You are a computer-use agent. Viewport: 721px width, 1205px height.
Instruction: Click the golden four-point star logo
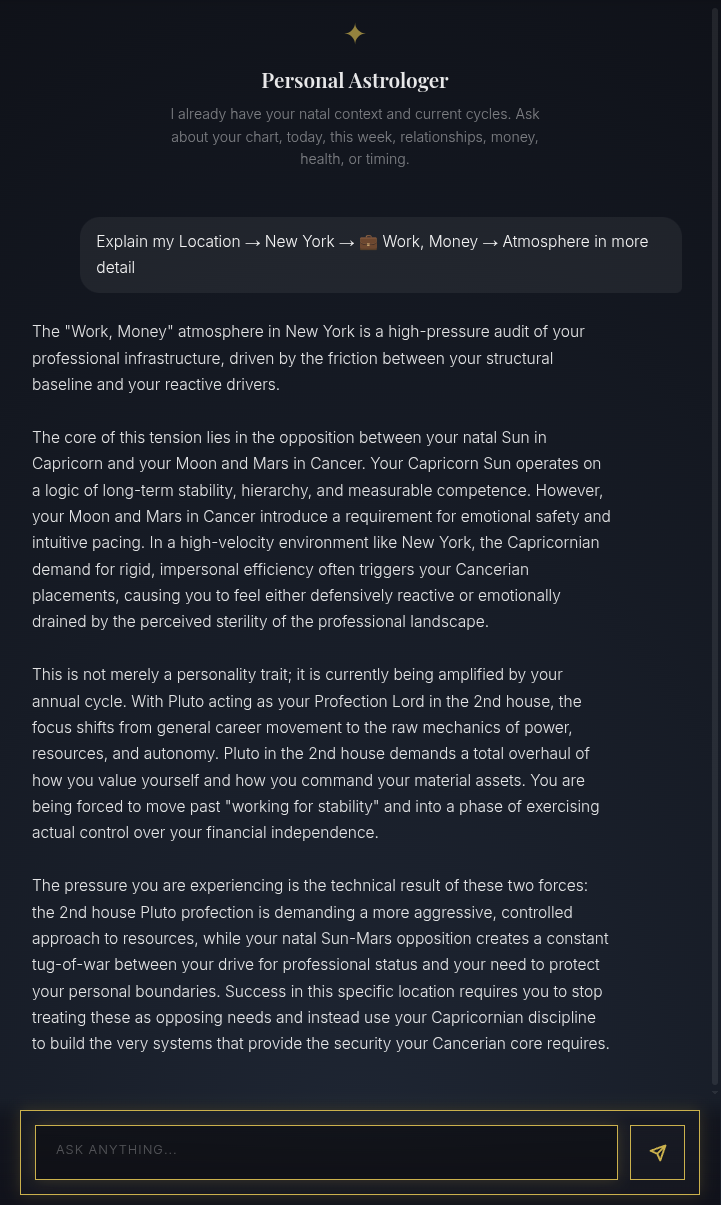[355, 34]
